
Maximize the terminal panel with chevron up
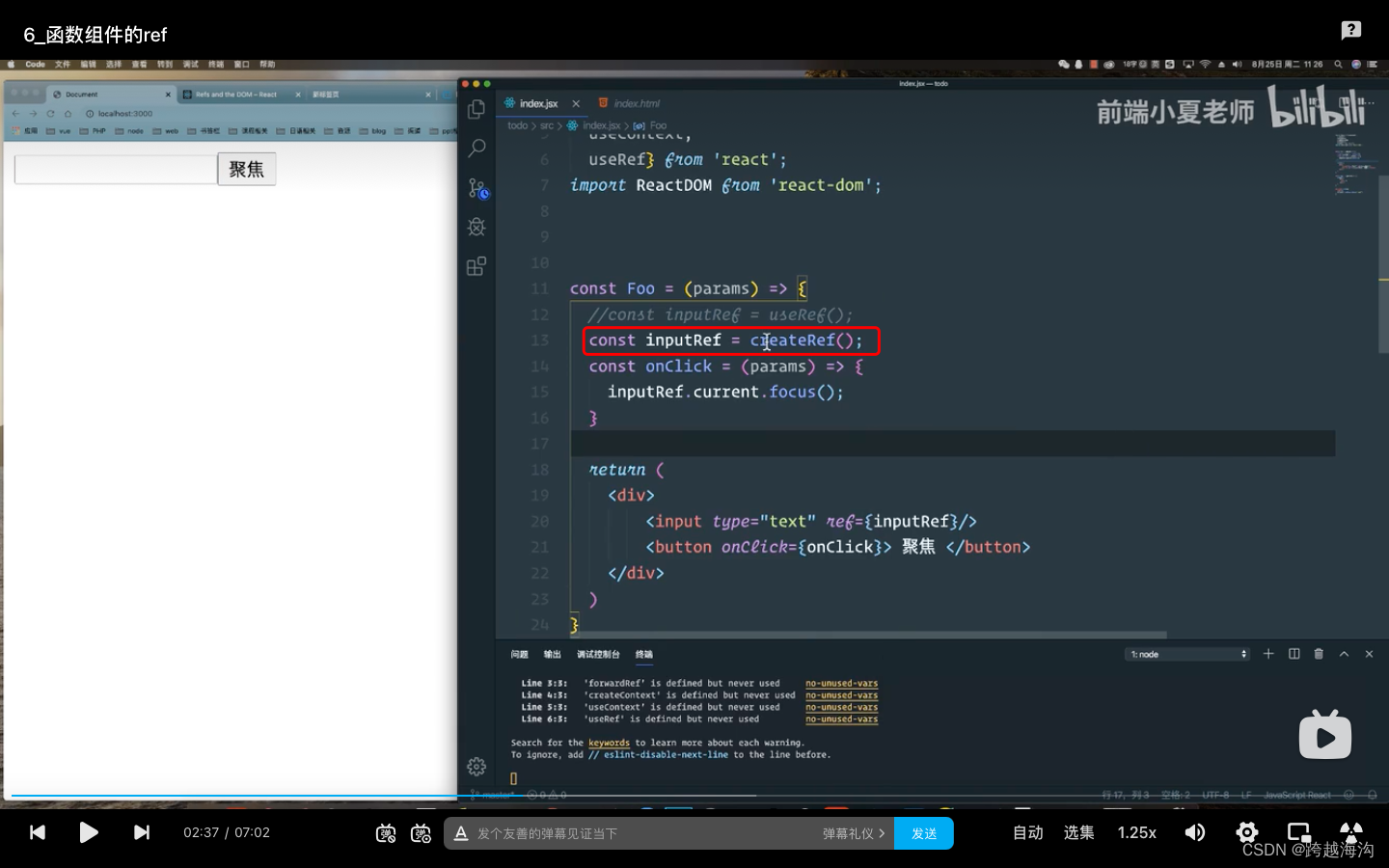[1344, 654]
